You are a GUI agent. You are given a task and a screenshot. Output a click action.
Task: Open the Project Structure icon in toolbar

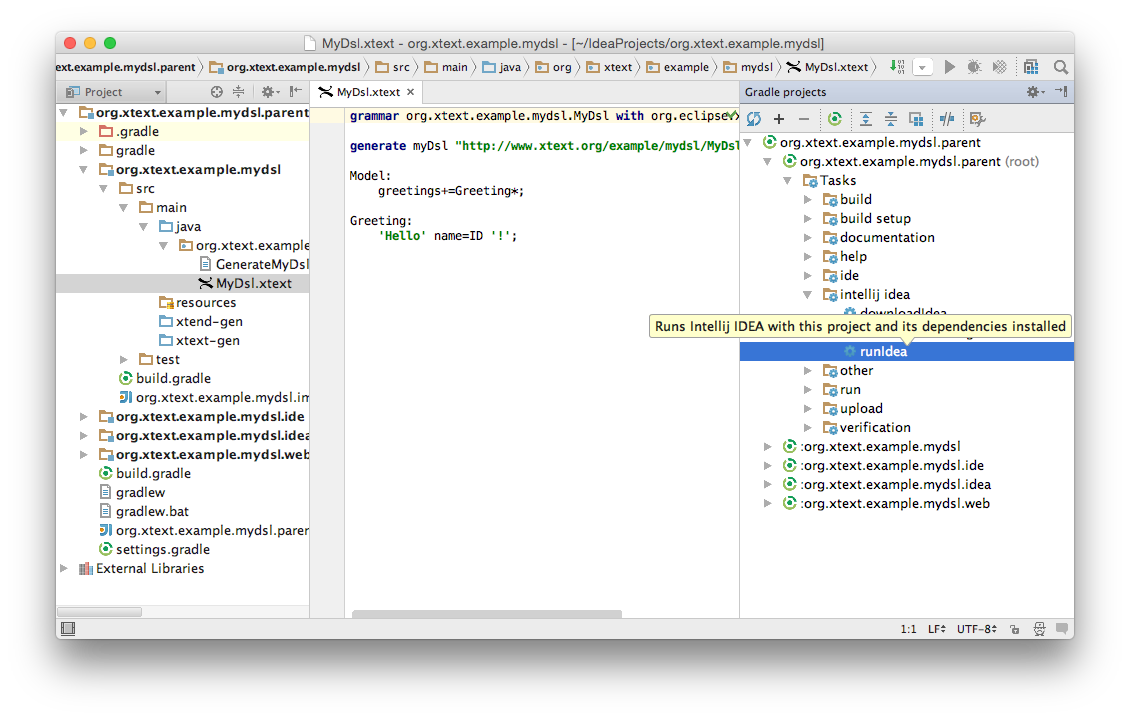pos(1031,67)
